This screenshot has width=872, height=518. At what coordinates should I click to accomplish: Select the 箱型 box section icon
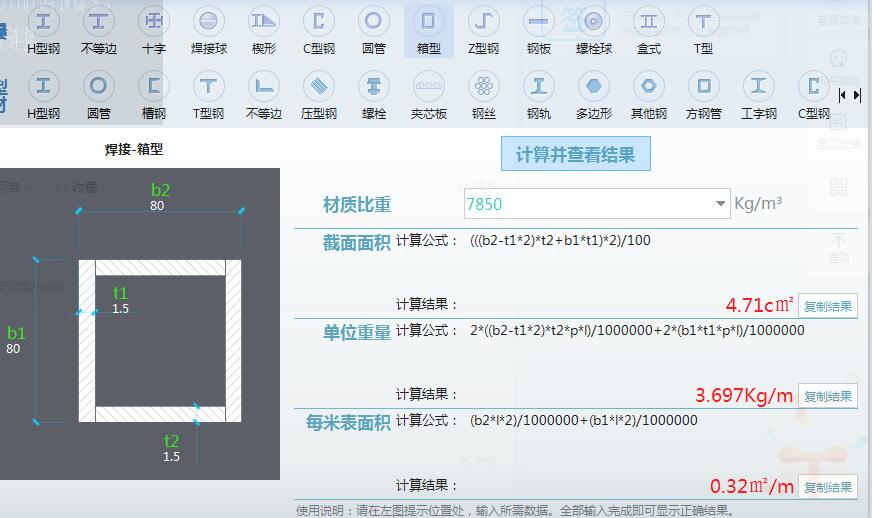point(428,32)
